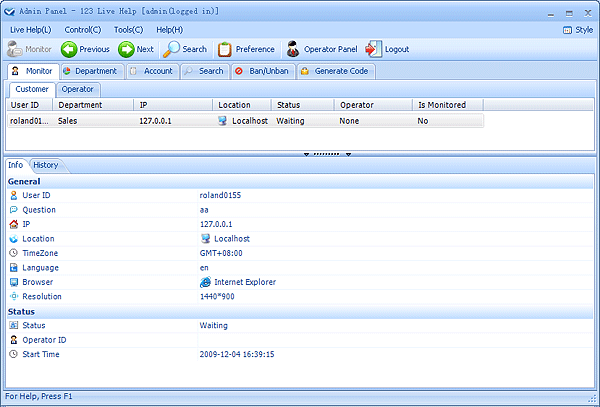Select the Account tab
The height and width of the screenshot is (407, 600).
coord(152,71)
